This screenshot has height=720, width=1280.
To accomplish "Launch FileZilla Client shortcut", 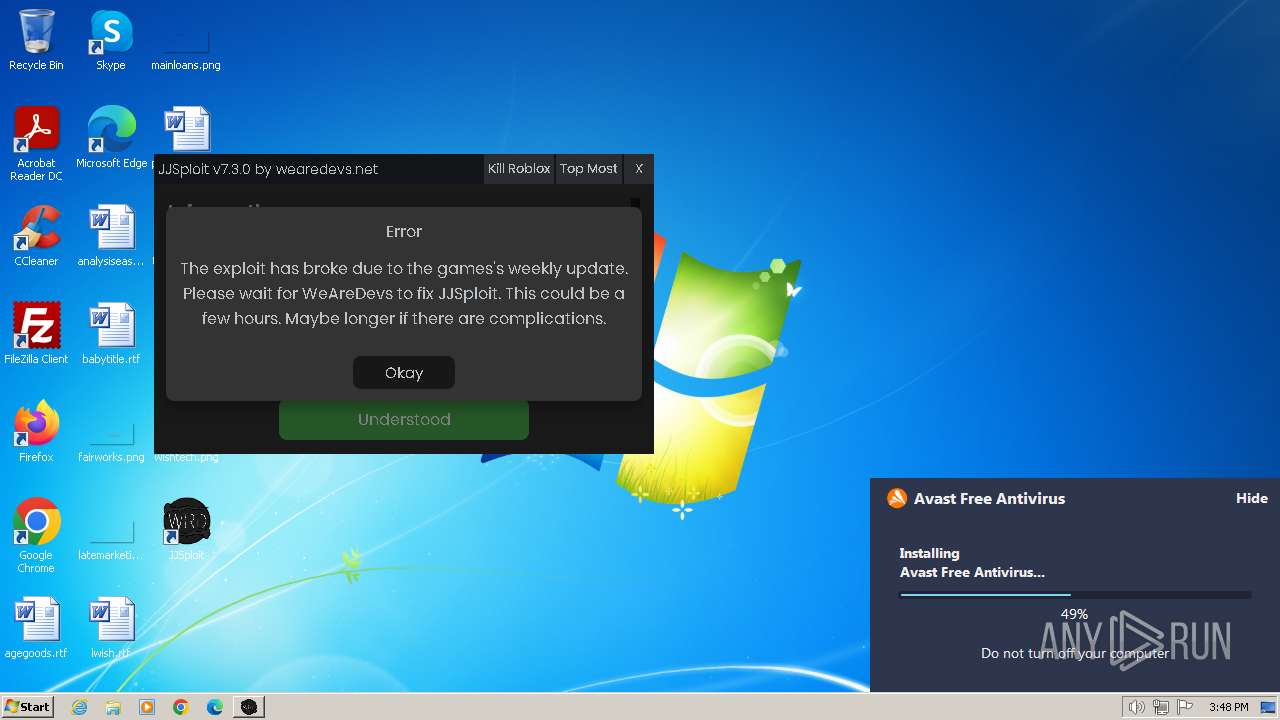I will (x=36, y=334).
